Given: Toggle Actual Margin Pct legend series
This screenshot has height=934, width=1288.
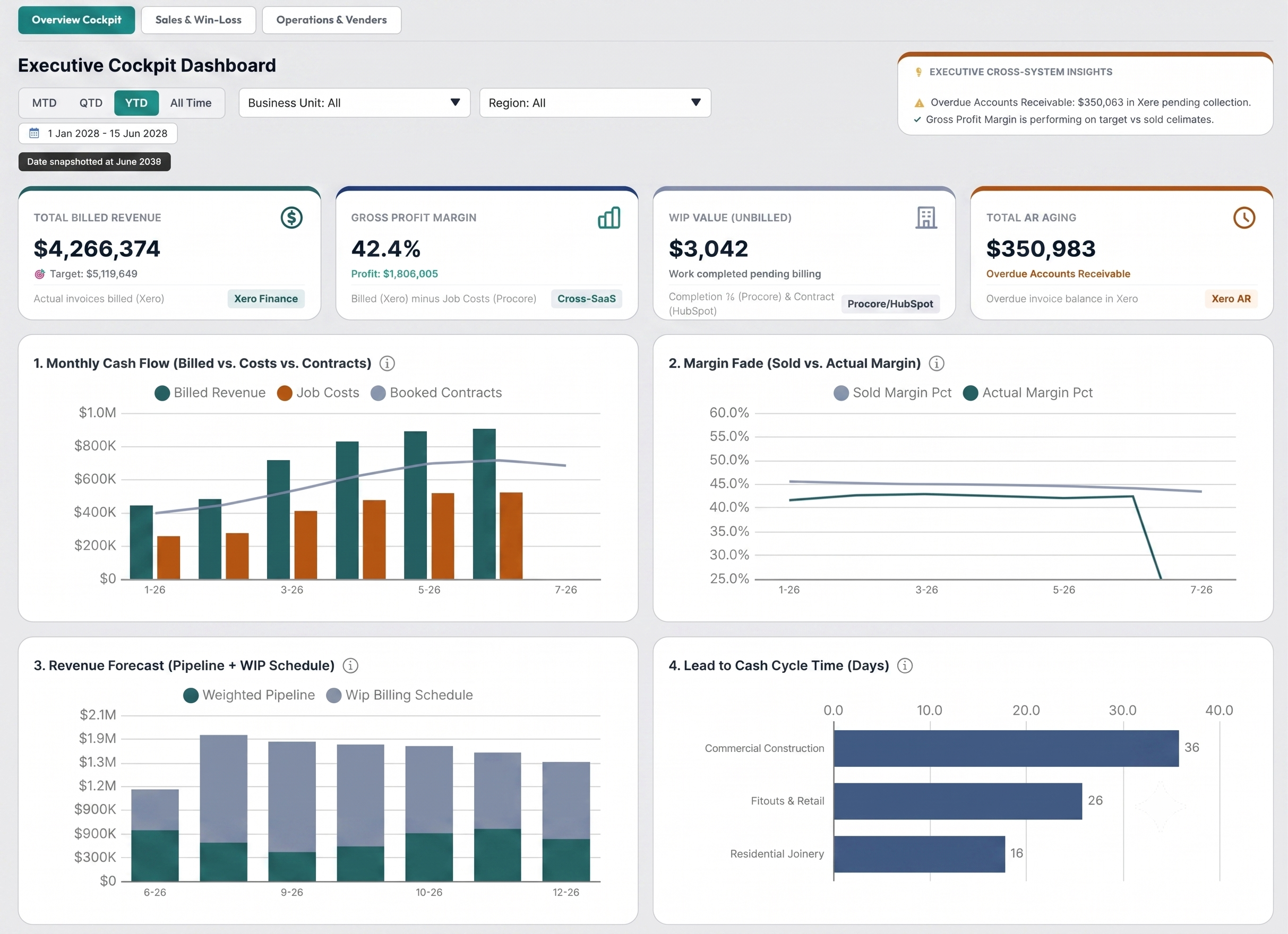Looking at the screenshot, I should (x=1028, y=393).
